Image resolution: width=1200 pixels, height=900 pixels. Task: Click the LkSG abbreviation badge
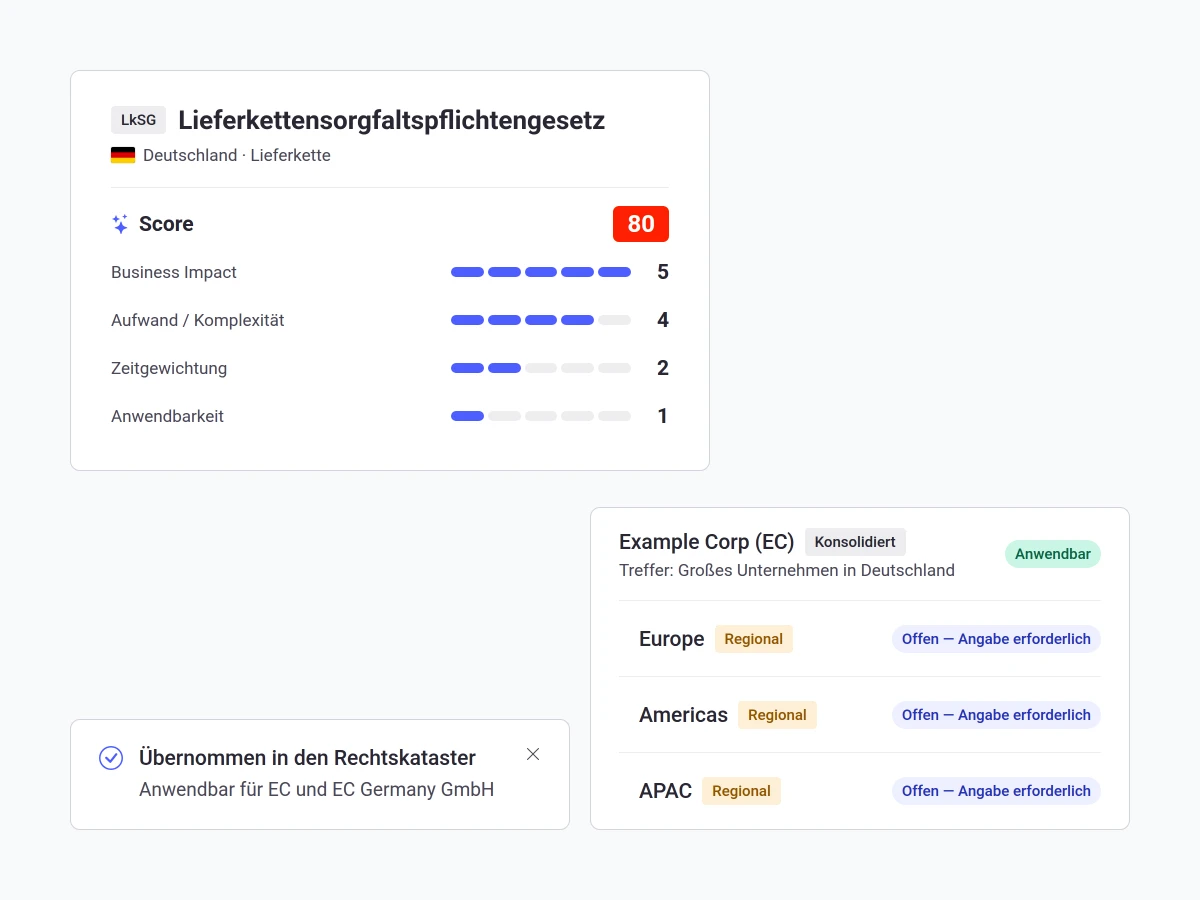point(138,120)
